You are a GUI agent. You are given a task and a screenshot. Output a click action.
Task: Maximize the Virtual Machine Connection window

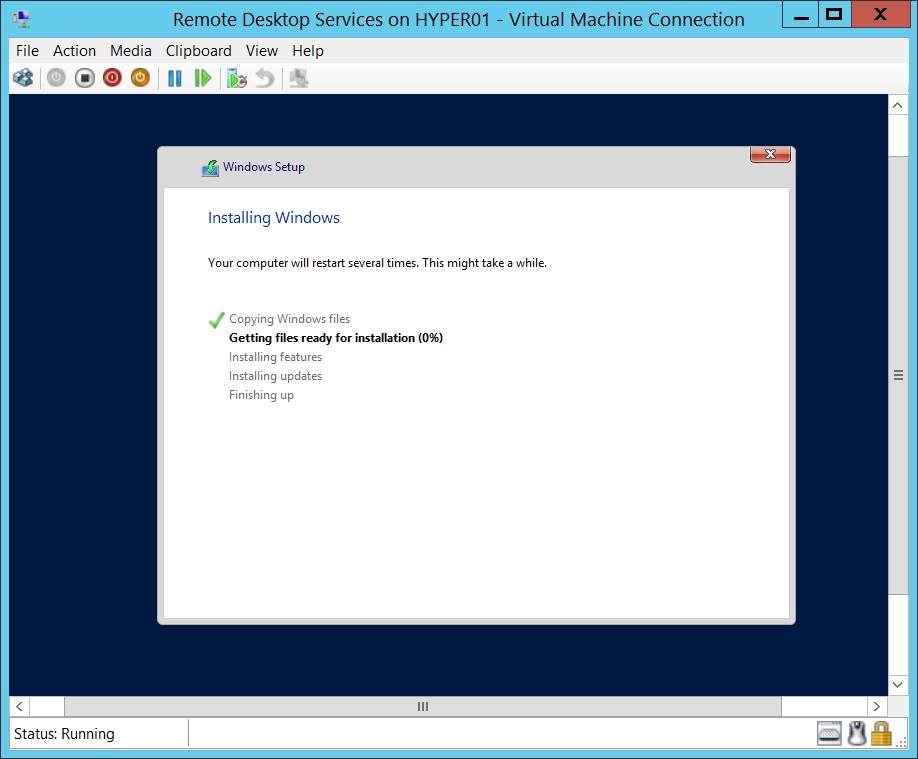click(x=834, y=15)
